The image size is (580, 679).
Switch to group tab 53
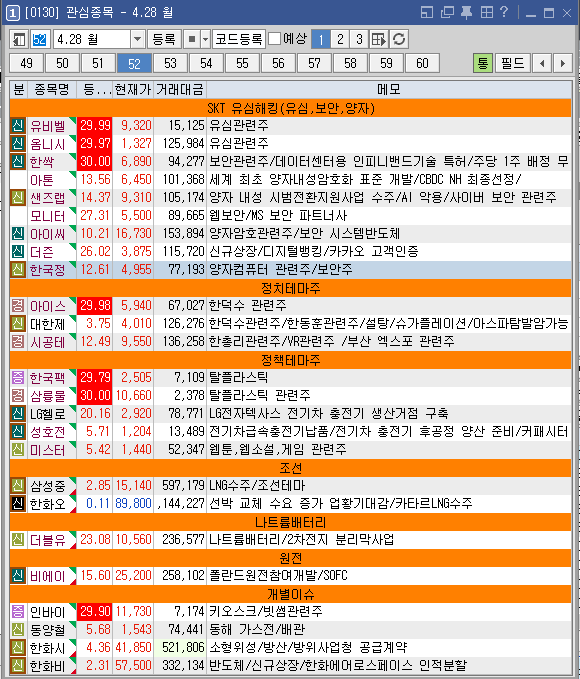pyautogui.click(x=170, y=63)
